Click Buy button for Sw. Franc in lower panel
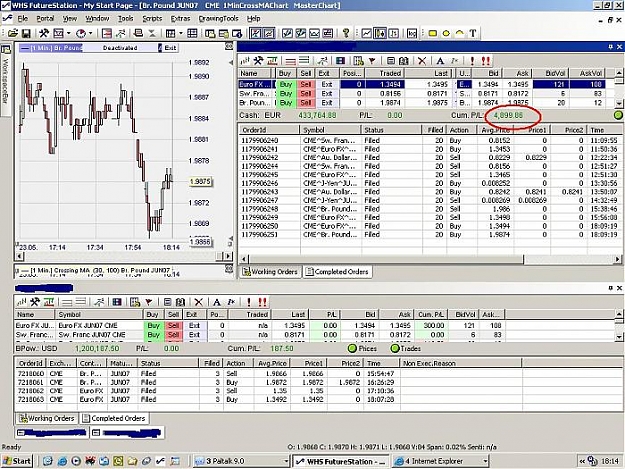This screenshot has width=625, height=469. click(x=153, y=335)
